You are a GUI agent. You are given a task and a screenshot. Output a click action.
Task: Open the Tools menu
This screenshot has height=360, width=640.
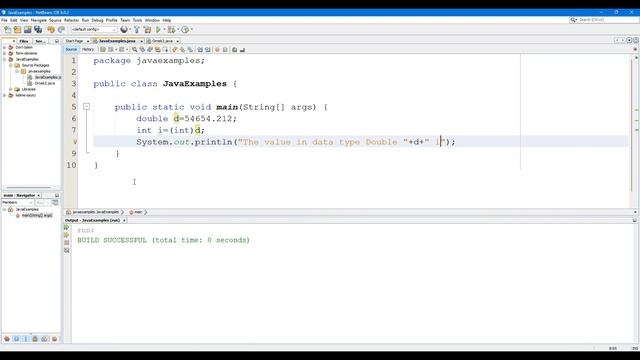(x=137, y=20)
